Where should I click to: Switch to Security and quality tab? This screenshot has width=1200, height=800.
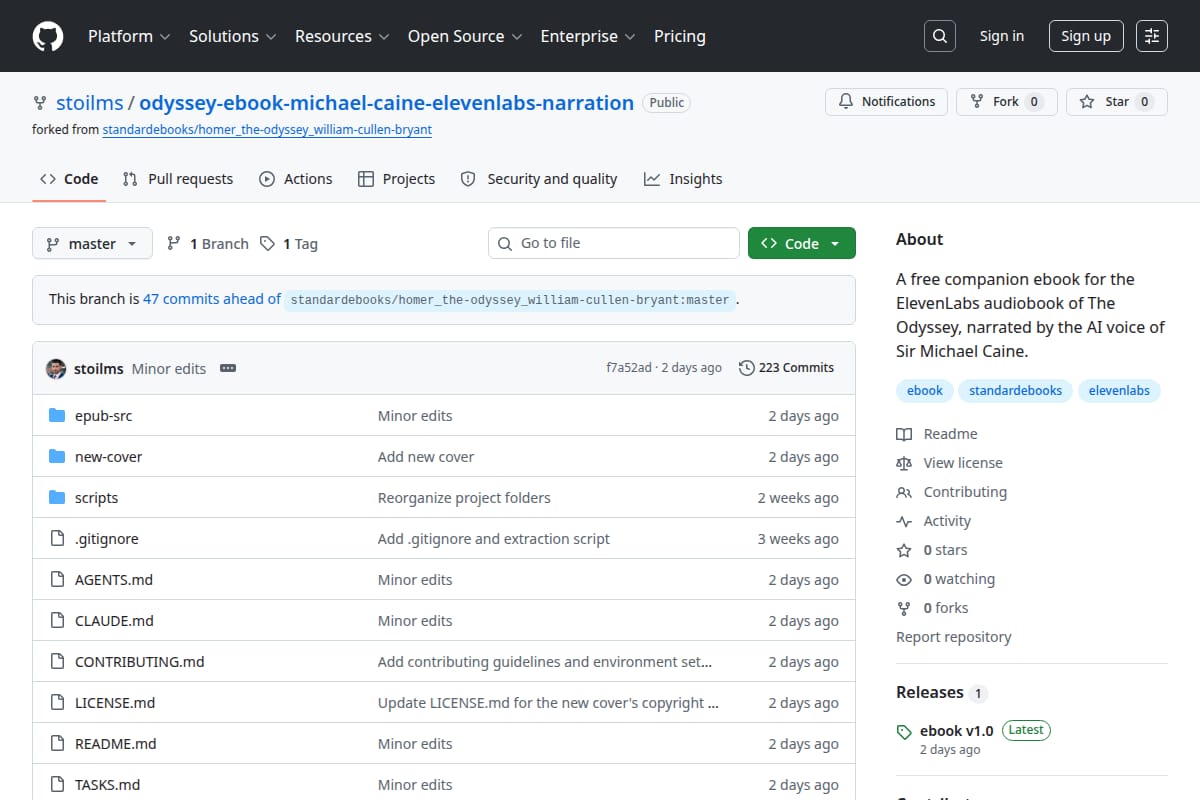click(538, 179)
